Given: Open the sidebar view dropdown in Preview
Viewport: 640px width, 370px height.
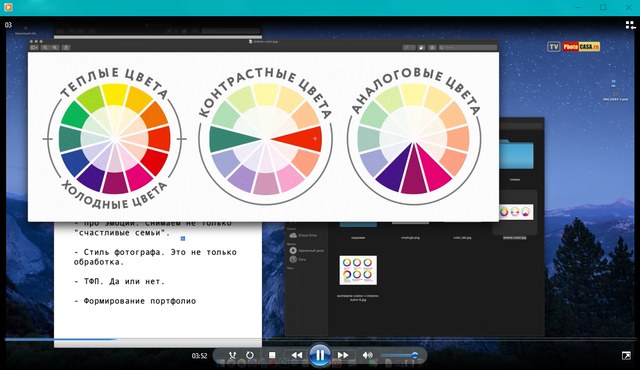Looking at the screenshot, I should pyautogui.click(x=34, y=48).
